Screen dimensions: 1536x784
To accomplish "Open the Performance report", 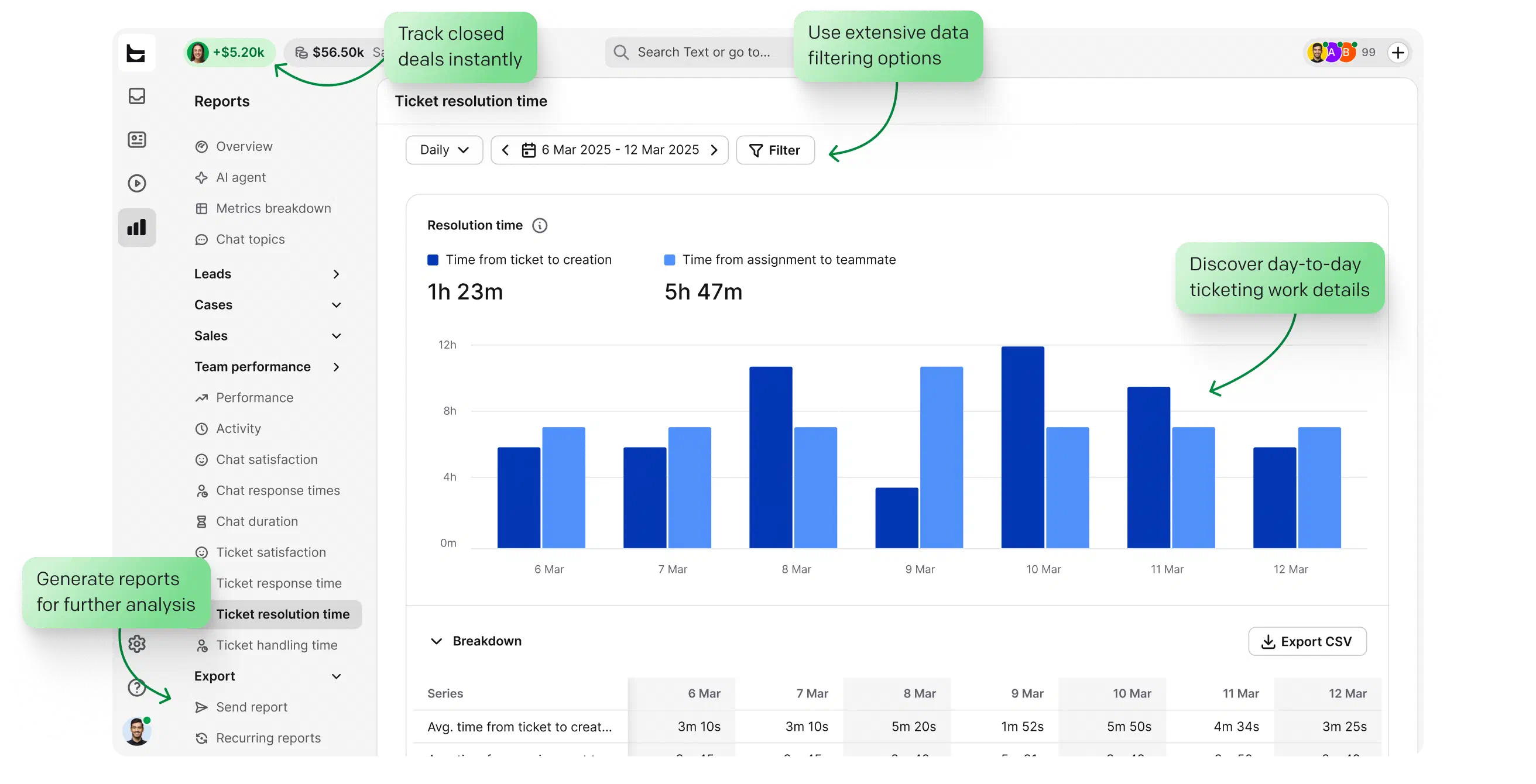I will tap(244, 398).
